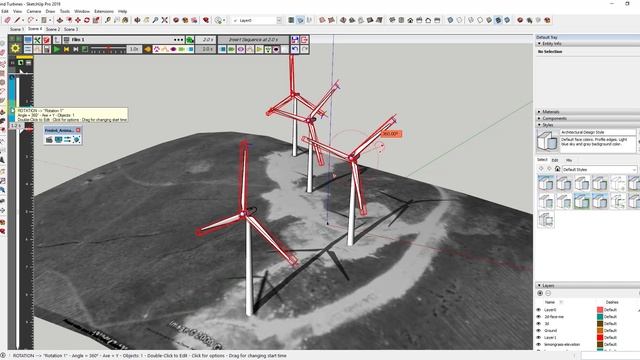The image size is (640, 360).
Task: Open Animator settings sun-gear icon
Action: point(15,49)
